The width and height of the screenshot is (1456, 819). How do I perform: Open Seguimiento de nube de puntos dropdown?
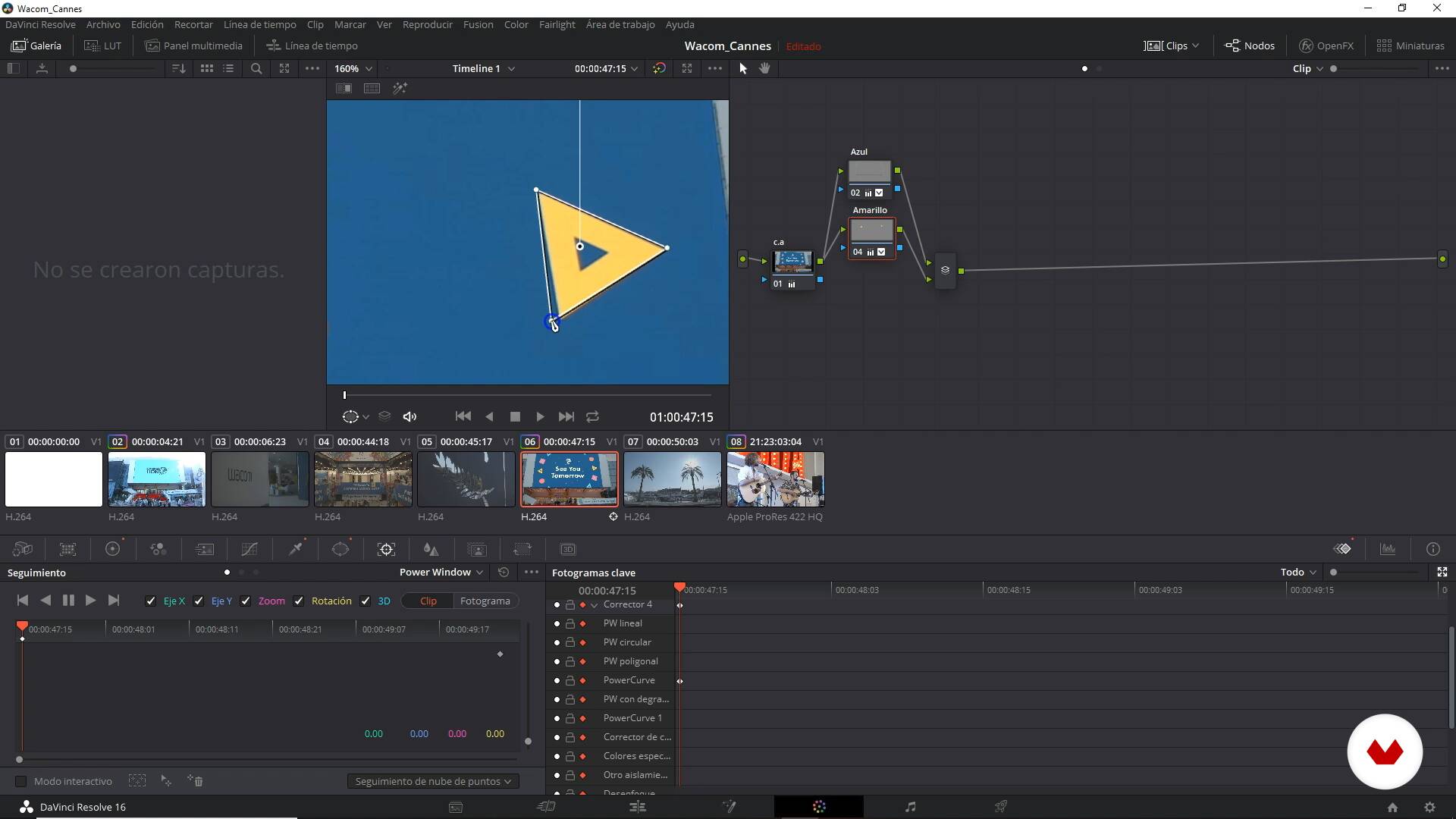point(433,781)
